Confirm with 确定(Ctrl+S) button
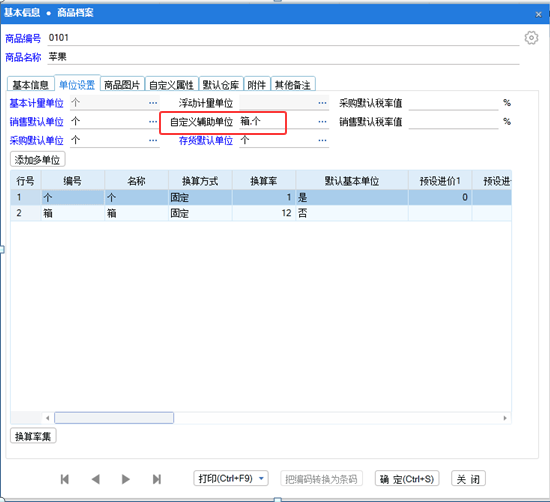Viewport: 550px width, 502px height. [407, 478]
